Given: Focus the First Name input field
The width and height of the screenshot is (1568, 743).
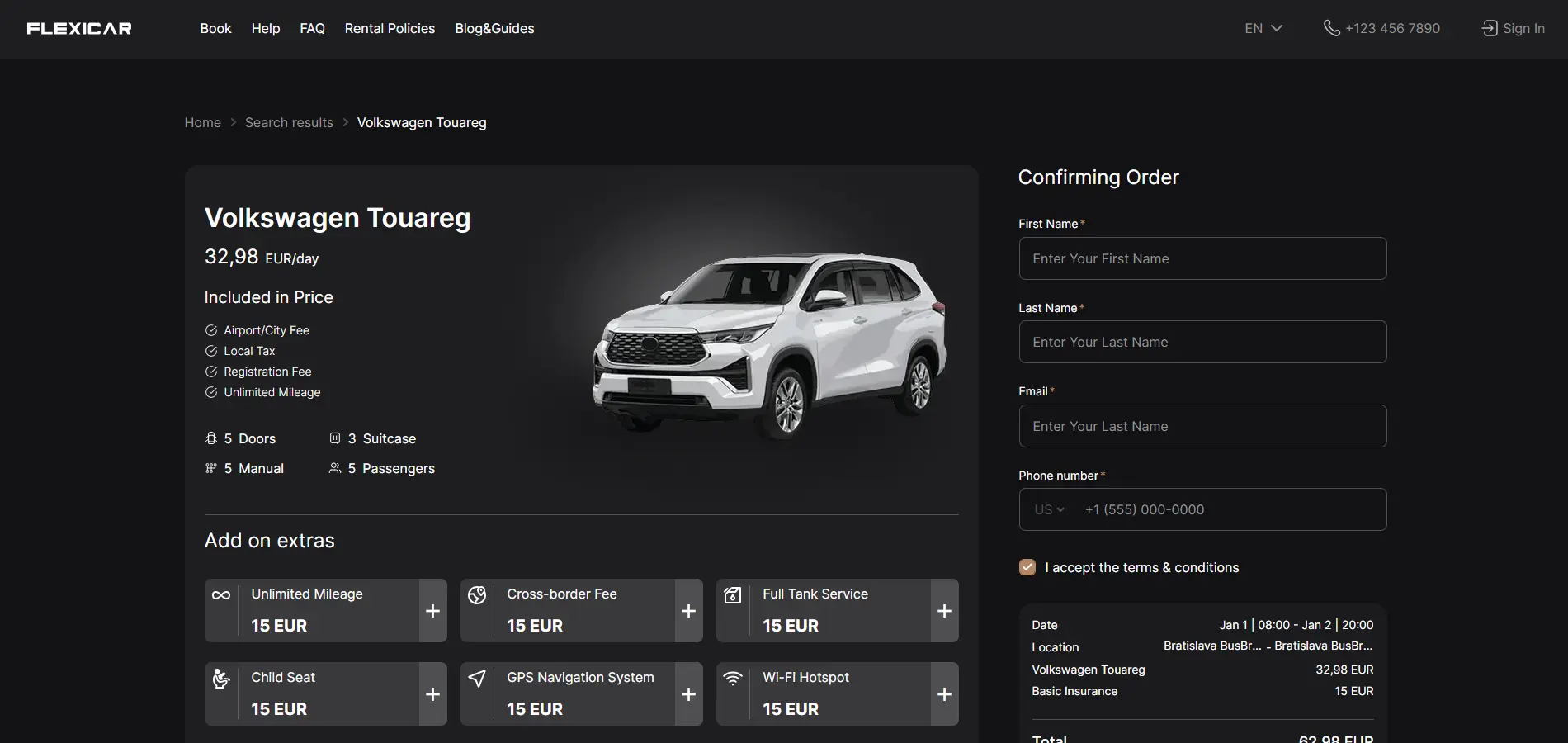Looking at the screenshot, I should tap(1202, 258).
